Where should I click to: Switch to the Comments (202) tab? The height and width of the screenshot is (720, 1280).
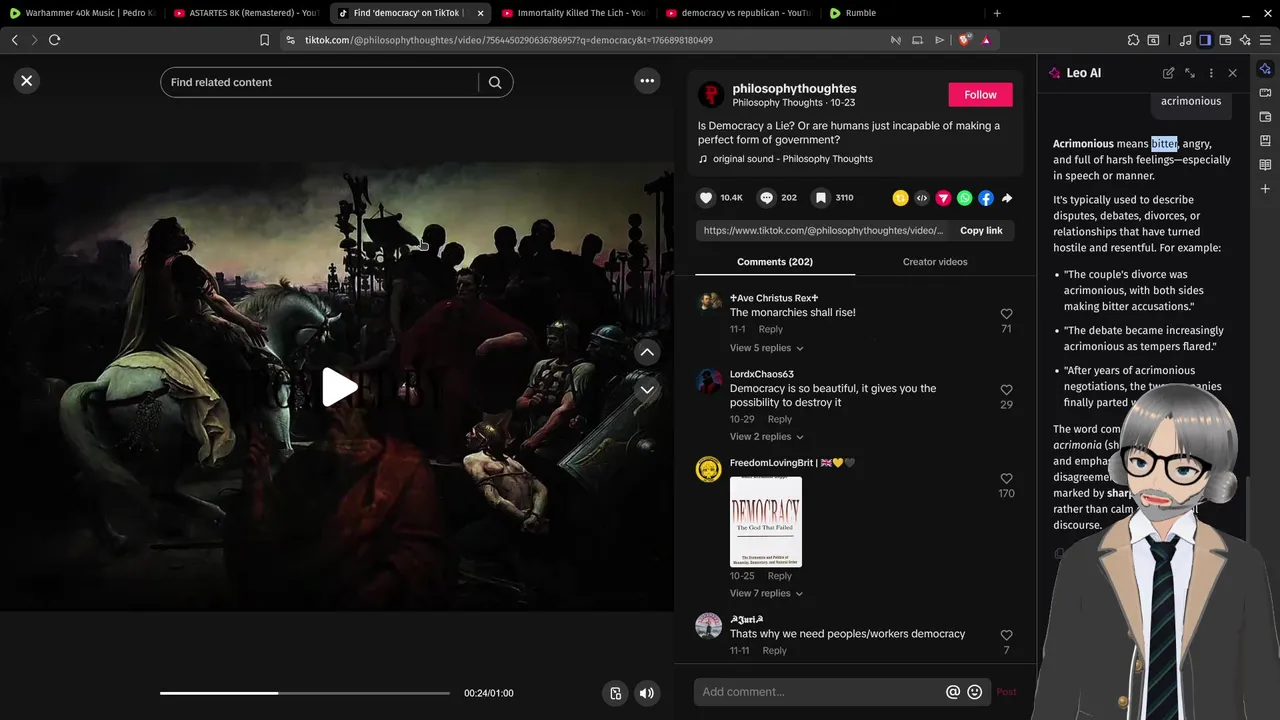pos(775,262)
